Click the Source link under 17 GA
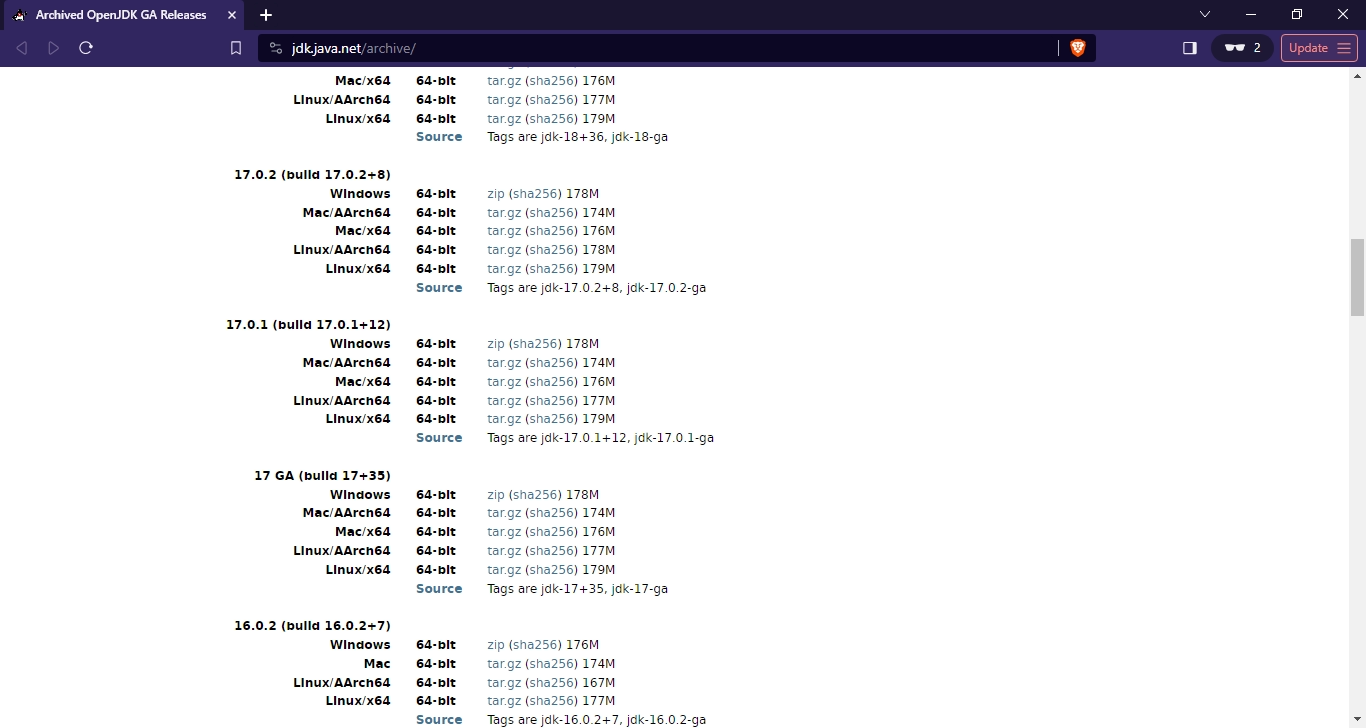This screenshot has width=1366, height=728. pos(439,589)
